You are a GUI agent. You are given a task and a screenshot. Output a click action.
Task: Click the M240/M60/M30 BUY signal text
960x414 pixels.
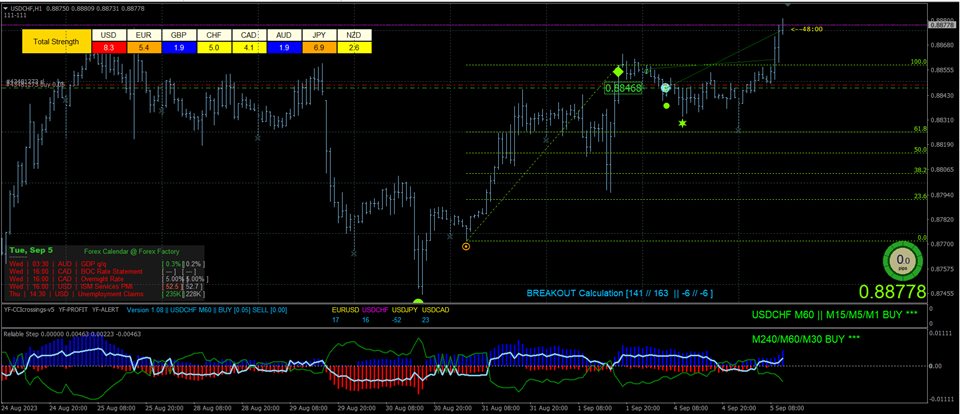(x=806, y=338)
